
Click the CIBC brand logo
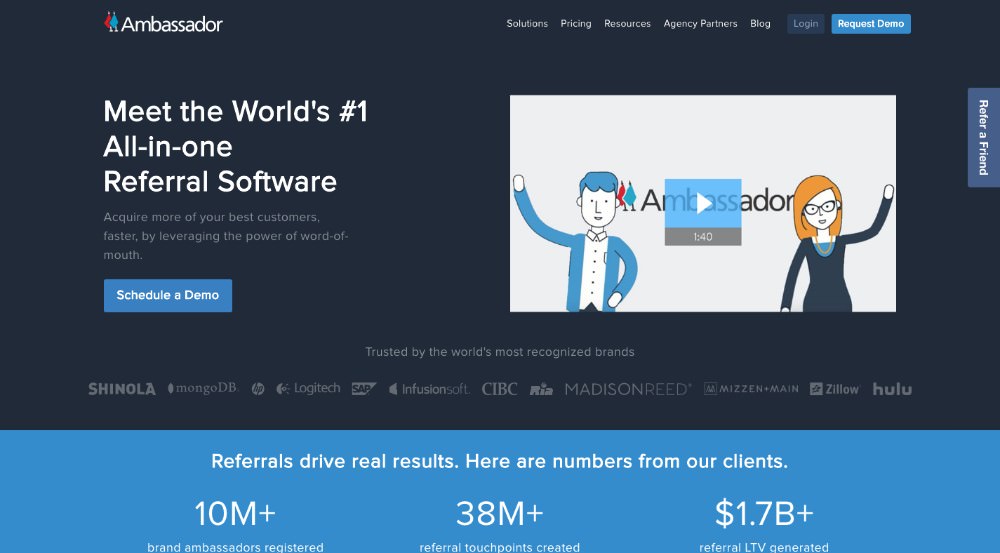(499, 389)
